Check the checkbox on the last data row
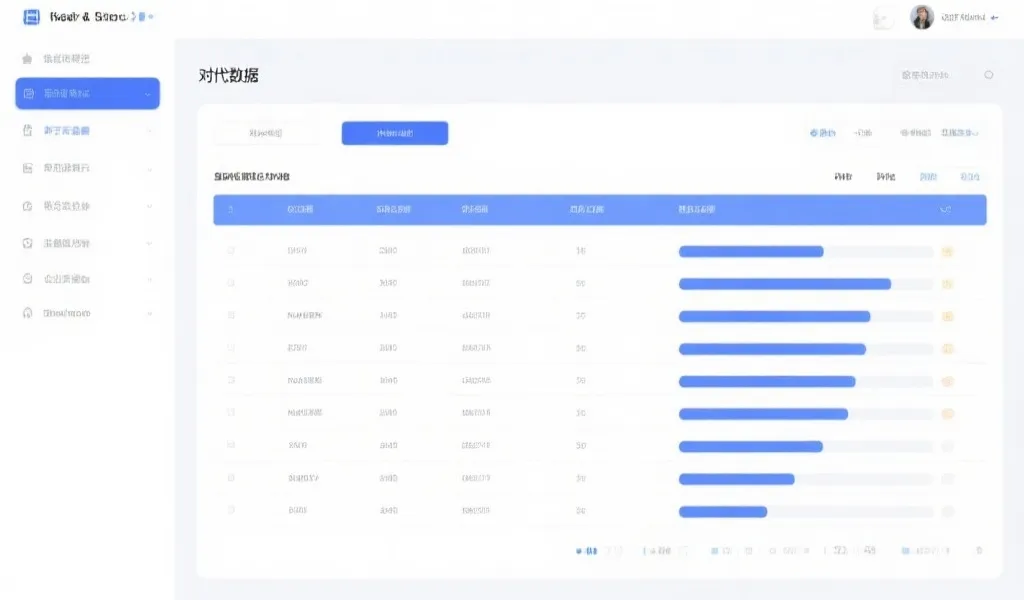The height and width of the screenshot is (600, 1024). 229,510
